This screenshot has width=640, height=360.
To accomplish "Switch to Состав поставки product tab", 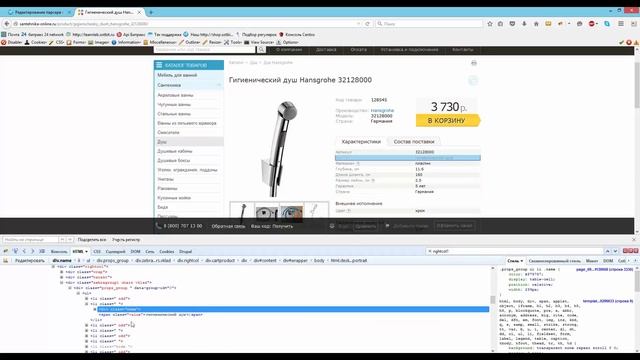I will tap(414, 142).
